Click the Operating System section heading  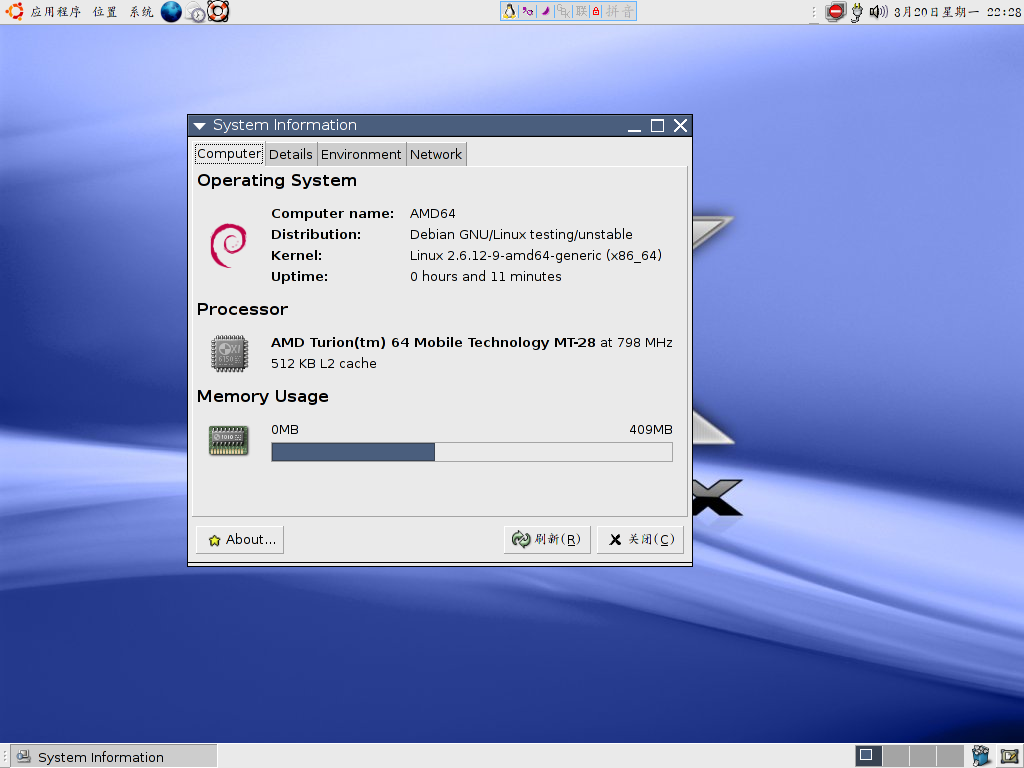pyautogui.click(x=277, y=181)
